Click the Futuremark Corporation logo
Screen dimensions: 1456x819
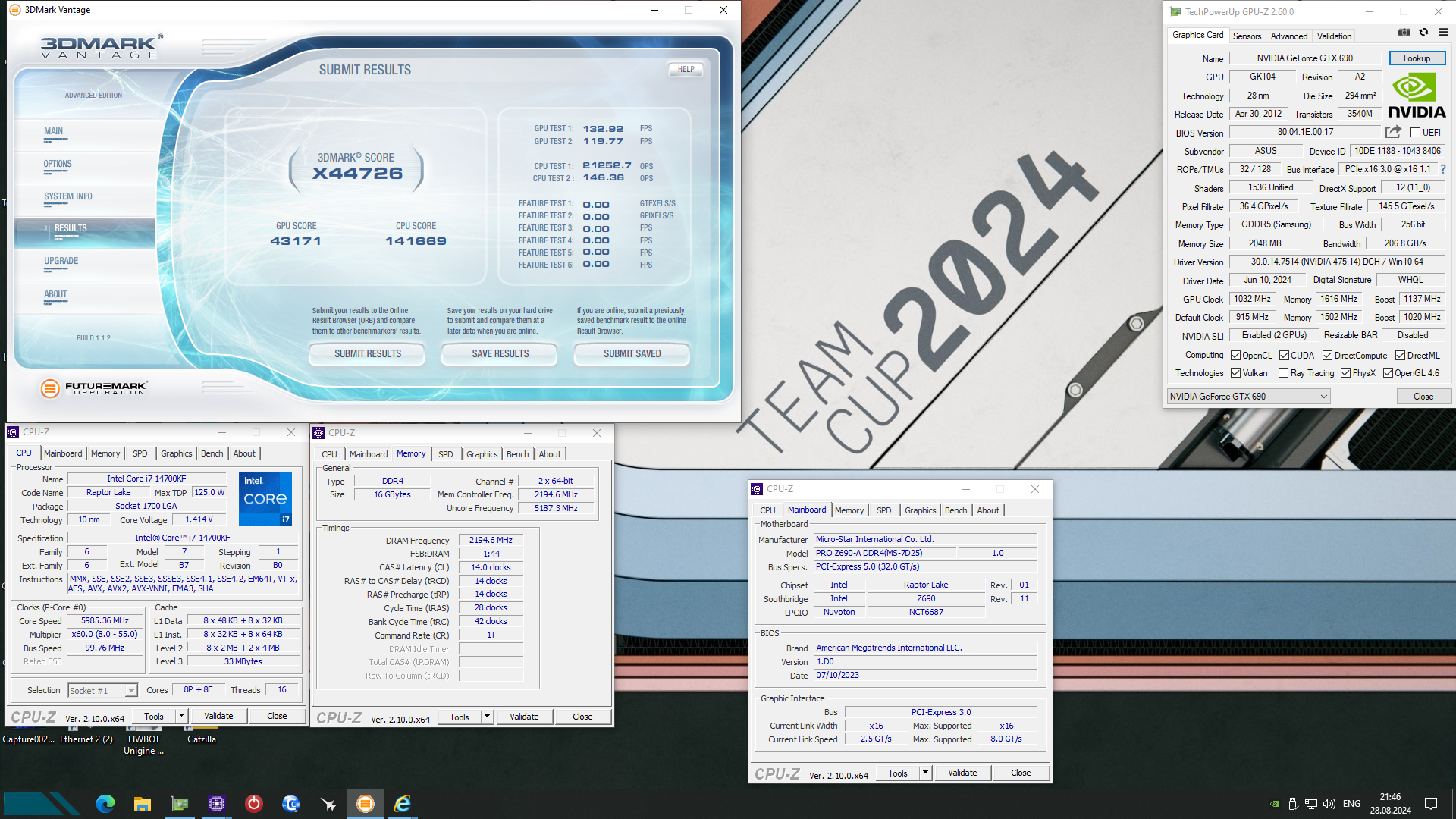(93, 388)
